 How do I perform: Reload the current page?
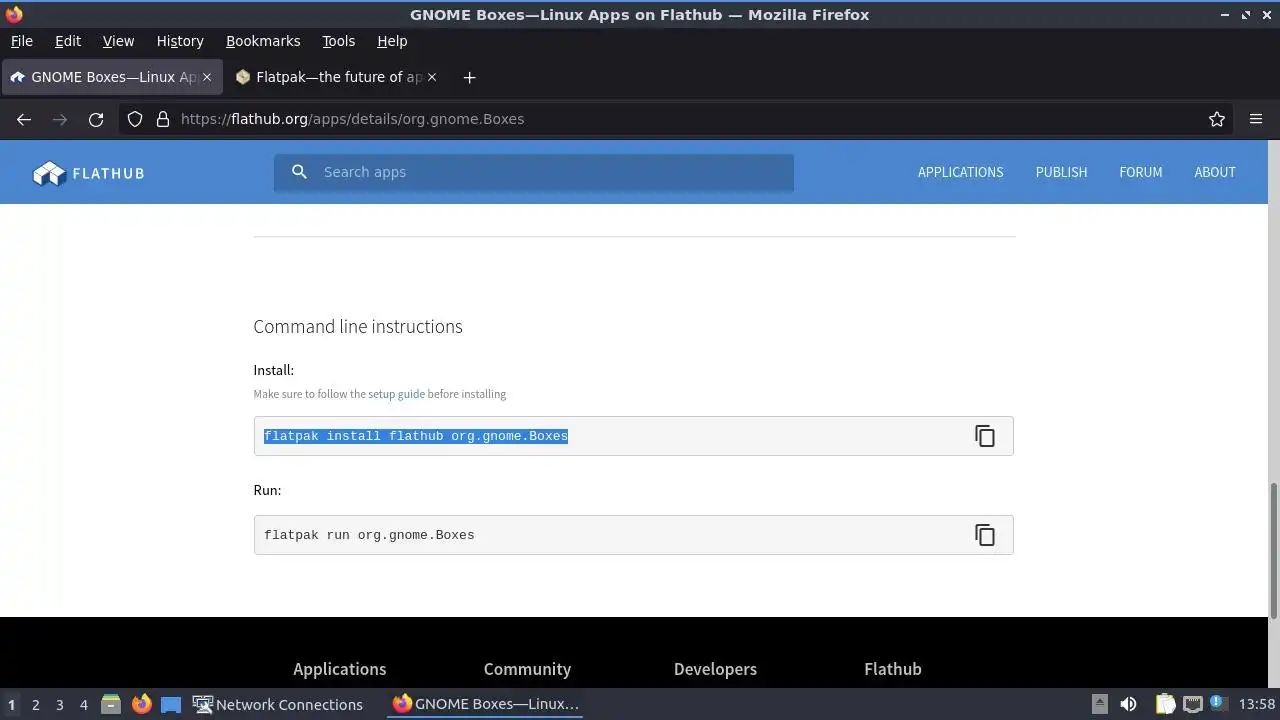(x=96, y=119)
